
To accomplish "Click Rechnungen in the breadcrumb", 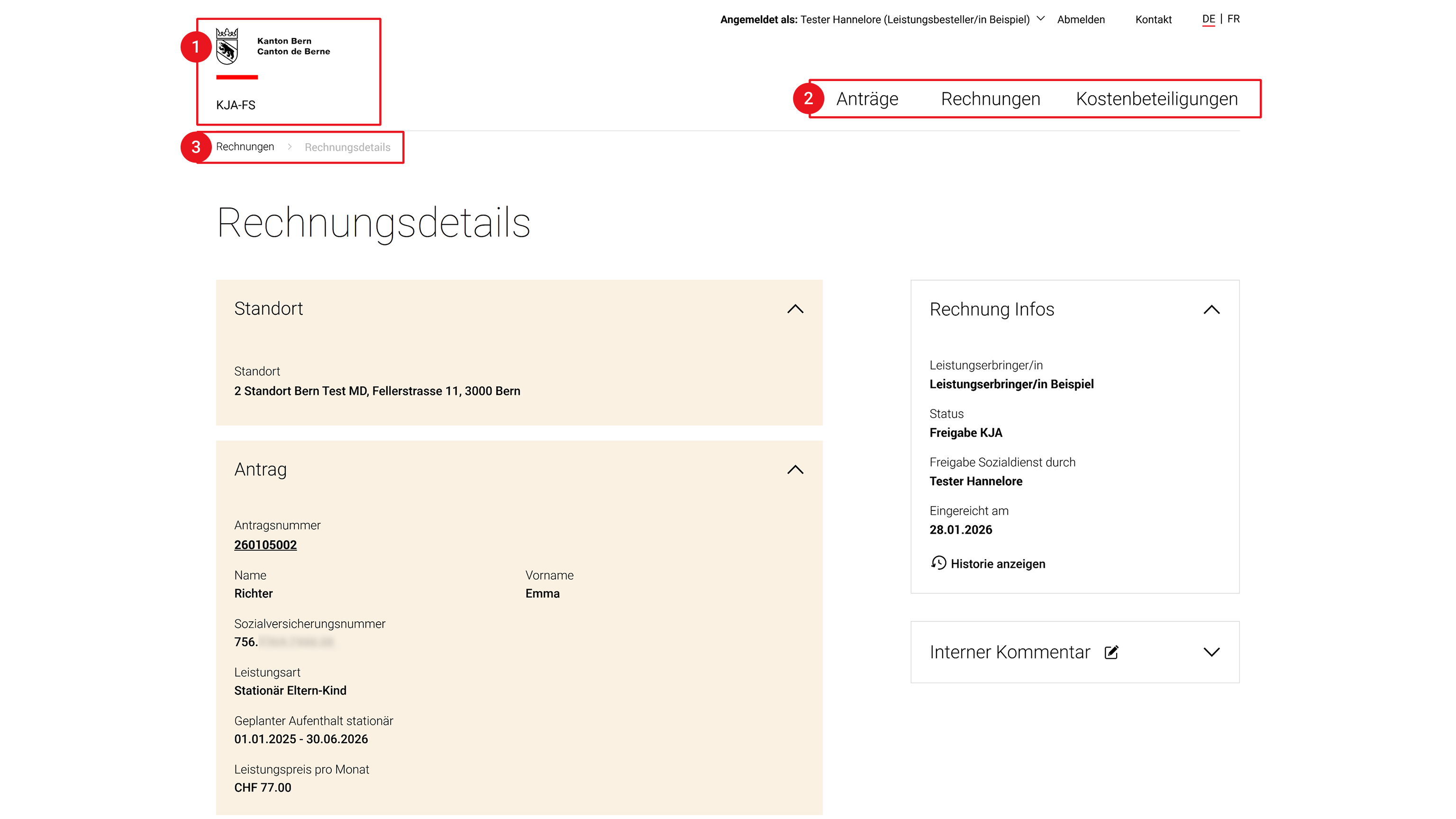I will pos(245,147).
